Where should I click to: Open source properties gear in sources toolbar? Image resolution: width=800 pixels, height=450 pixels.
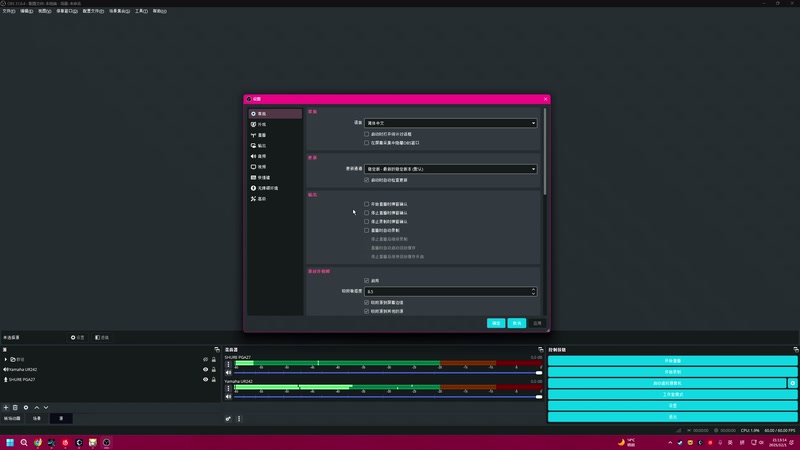[26, 408]
